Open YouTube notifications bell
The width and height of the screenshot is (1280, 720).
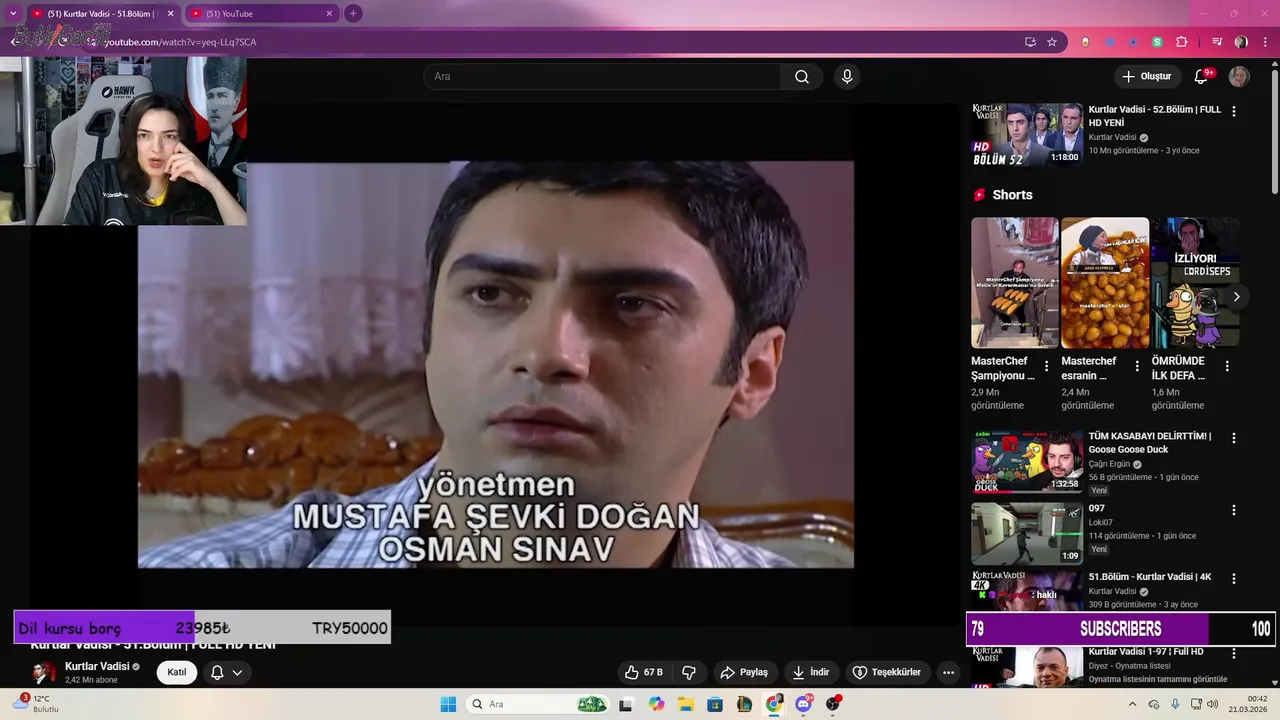[x=1201, y=77]
